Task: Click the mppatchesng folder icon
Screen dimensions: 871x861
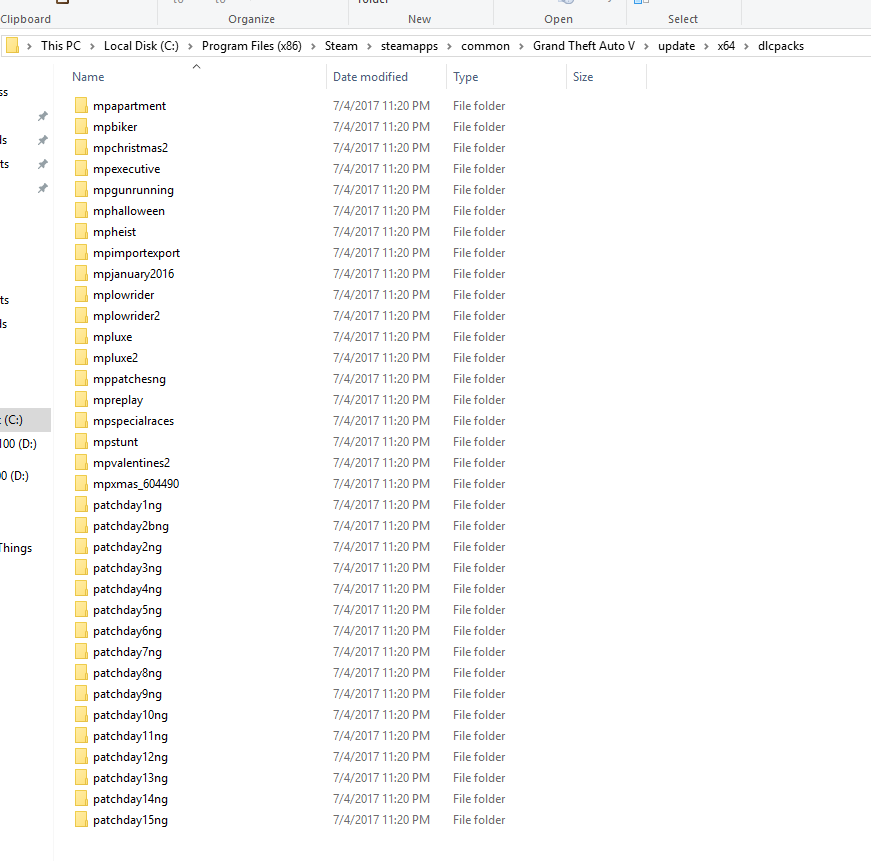Action: tap(81, 378)
